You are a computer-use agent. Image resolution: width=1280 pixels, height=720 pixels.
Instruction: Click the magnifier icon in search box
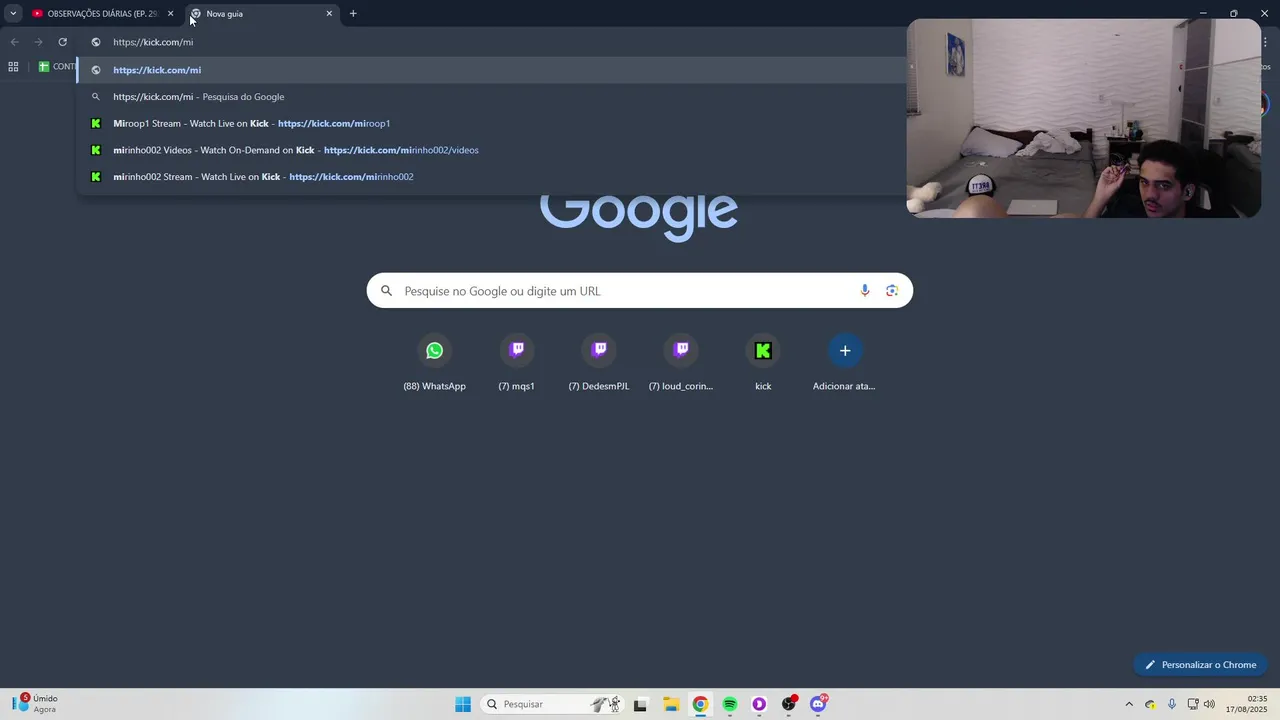(x=386, y=291)
